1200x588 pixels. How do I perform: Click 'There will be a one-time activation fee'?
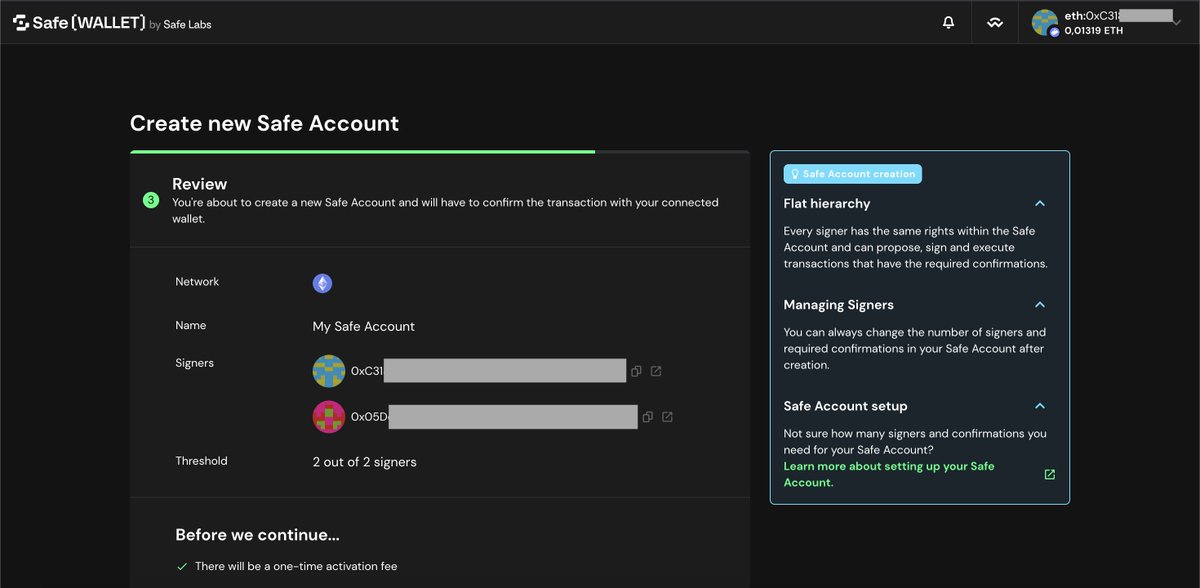296,566
